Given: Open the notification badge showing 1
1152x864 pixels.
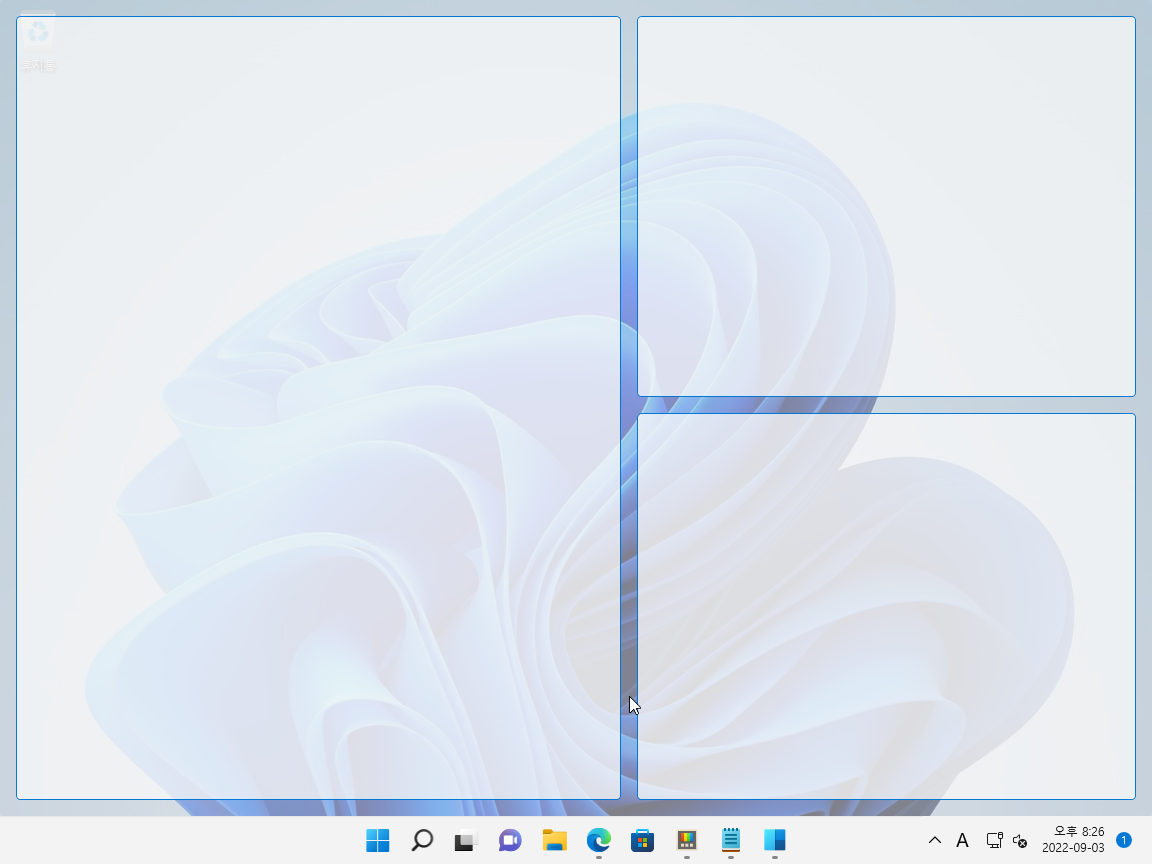Looking at the screenshot, I should pyautogui.click(x=1123, y=840).
